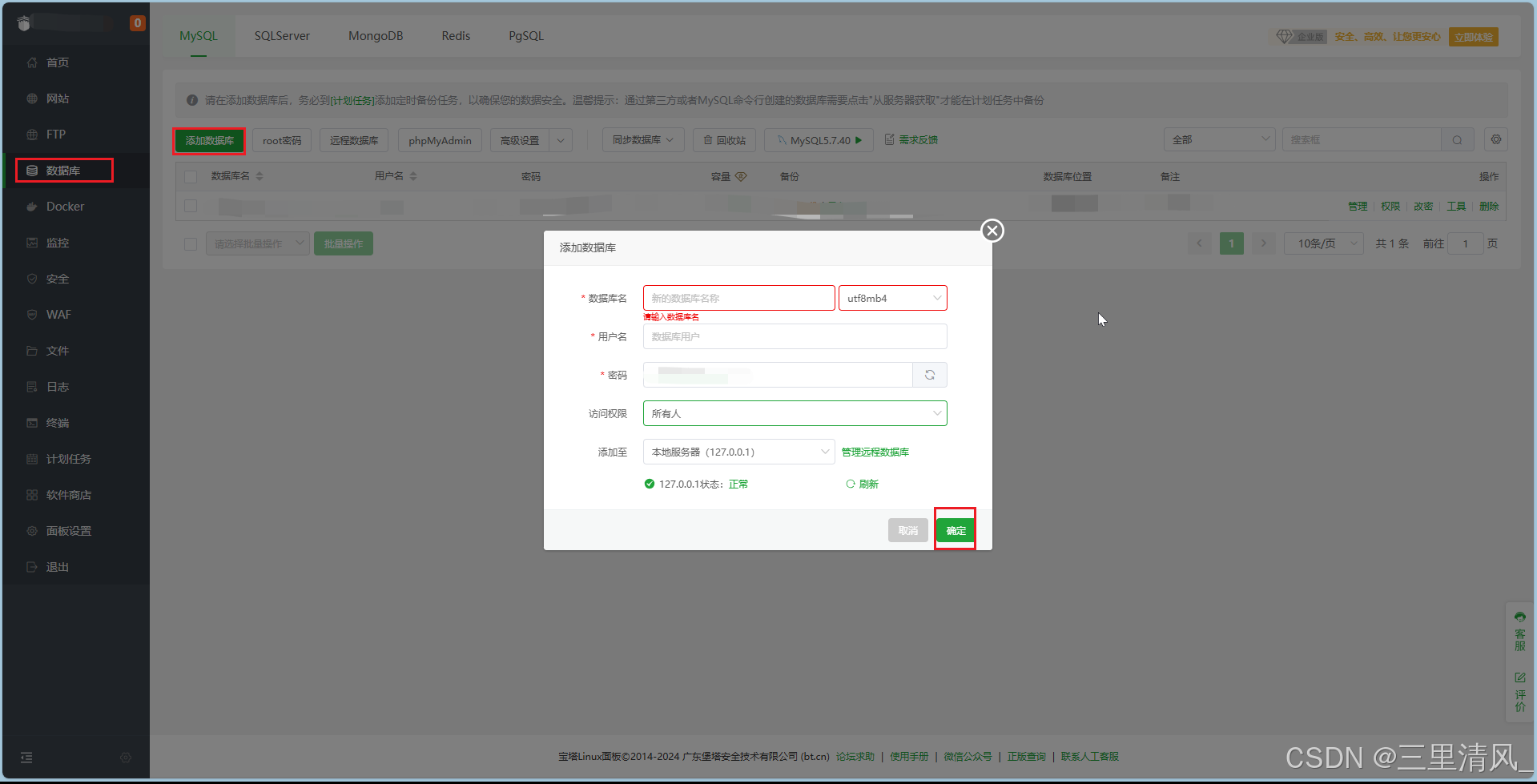Open the 全部 filter dropdown
The image size is (1537, 784).
click(x=1219, y=140)
